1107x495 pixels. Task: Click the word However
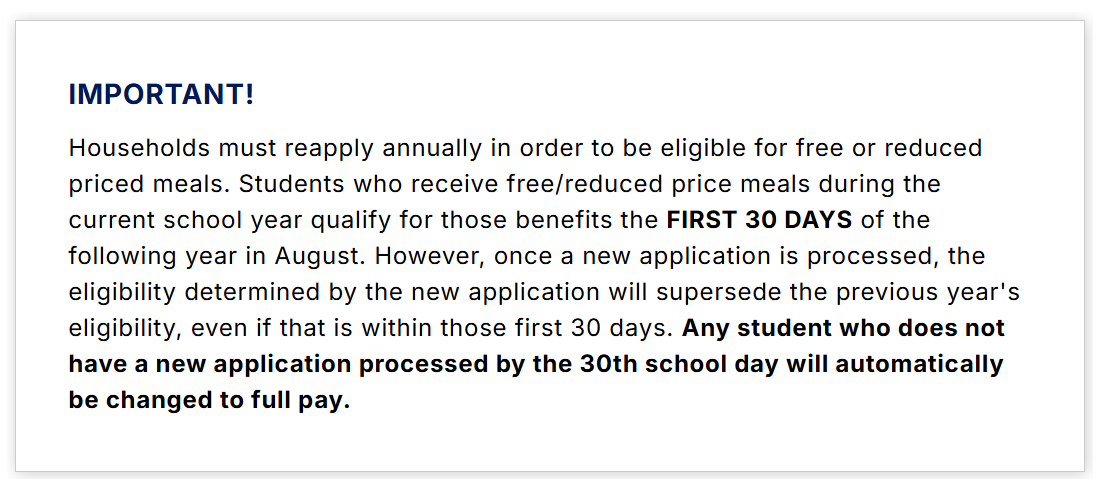pos(431,256)
